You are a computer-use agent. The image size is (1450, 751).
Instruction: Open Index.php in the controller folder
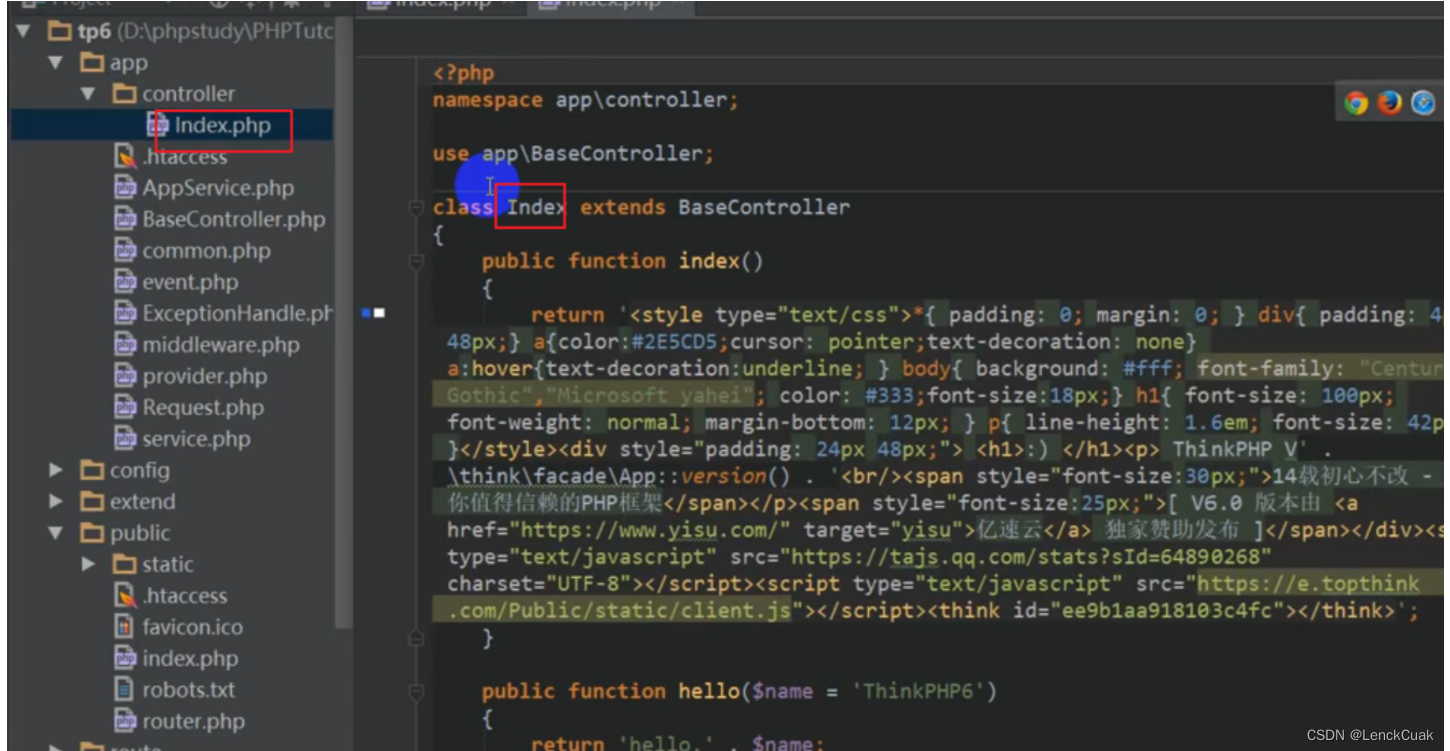click(222, 126)
